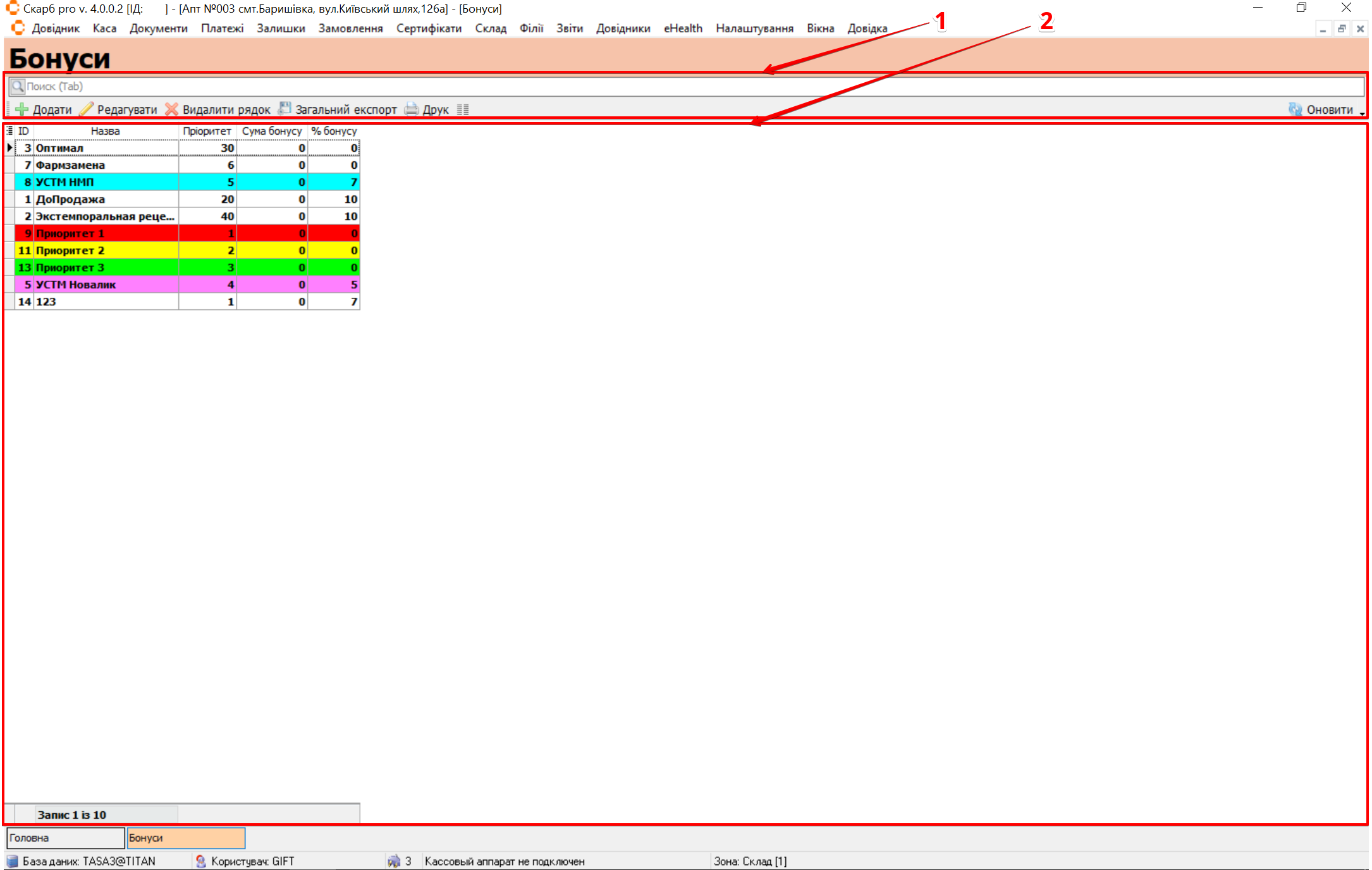The width and height of the screenshot is (1372, 870).
Task: Open the grid column chooser beside ID header
Action: point(9,131)
